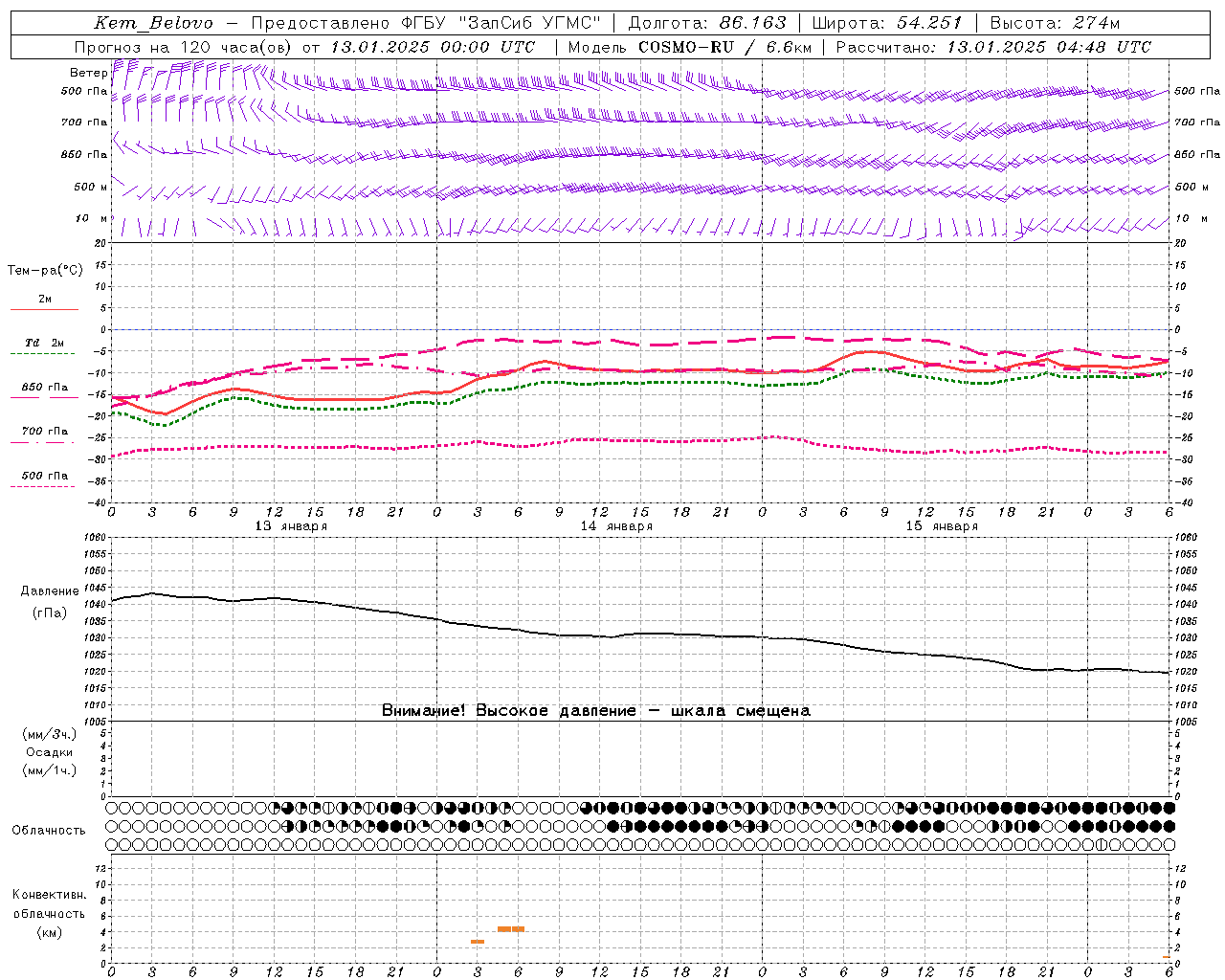The image size is (1225, 980).
Task: Click the '500 м' wind level label on left
Action: pyautogui.click(x=91, y=187)
